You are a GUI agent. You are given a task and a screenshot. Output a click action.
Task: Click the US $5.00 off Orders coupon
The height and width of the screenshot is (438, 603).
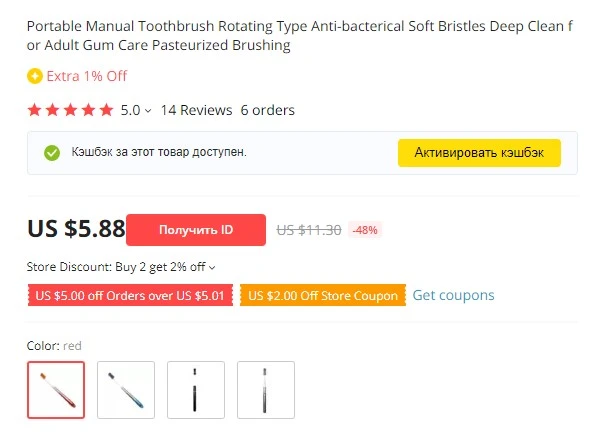pos(130,295)
